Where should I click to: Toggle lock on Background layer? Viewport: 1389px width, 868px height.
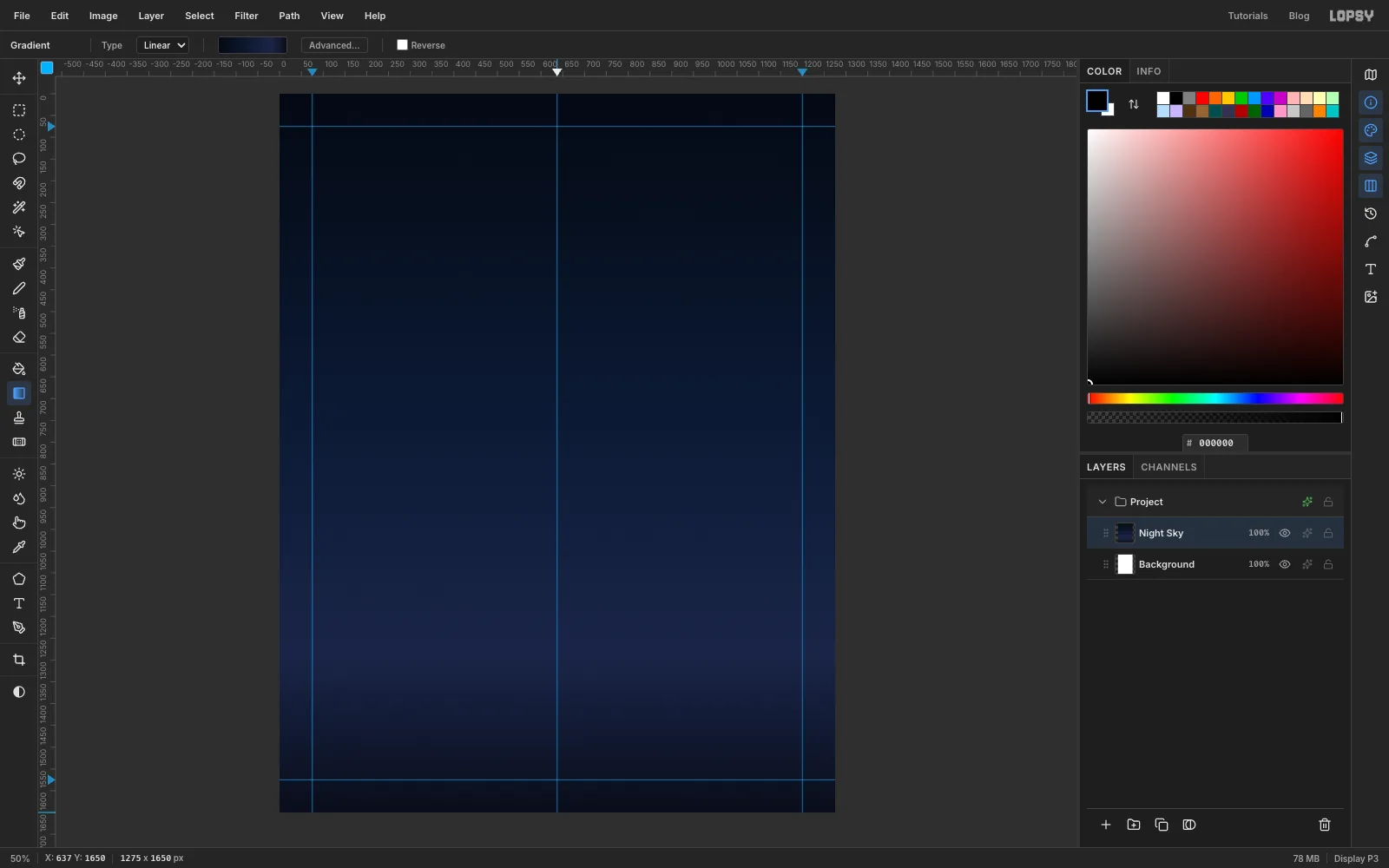click(1328, 564)
